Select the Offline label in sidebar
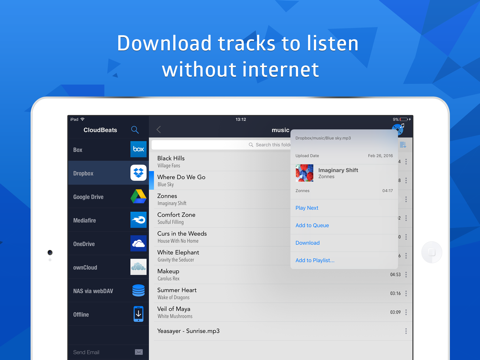Screen dimensions: 480x360 [x=81, y=315]
